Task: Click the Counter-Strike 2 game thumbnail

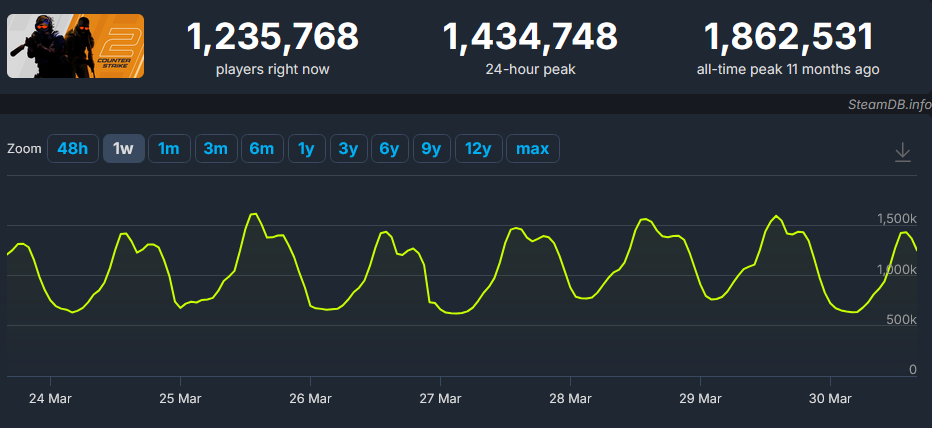Action: click(x=75, y=46)
